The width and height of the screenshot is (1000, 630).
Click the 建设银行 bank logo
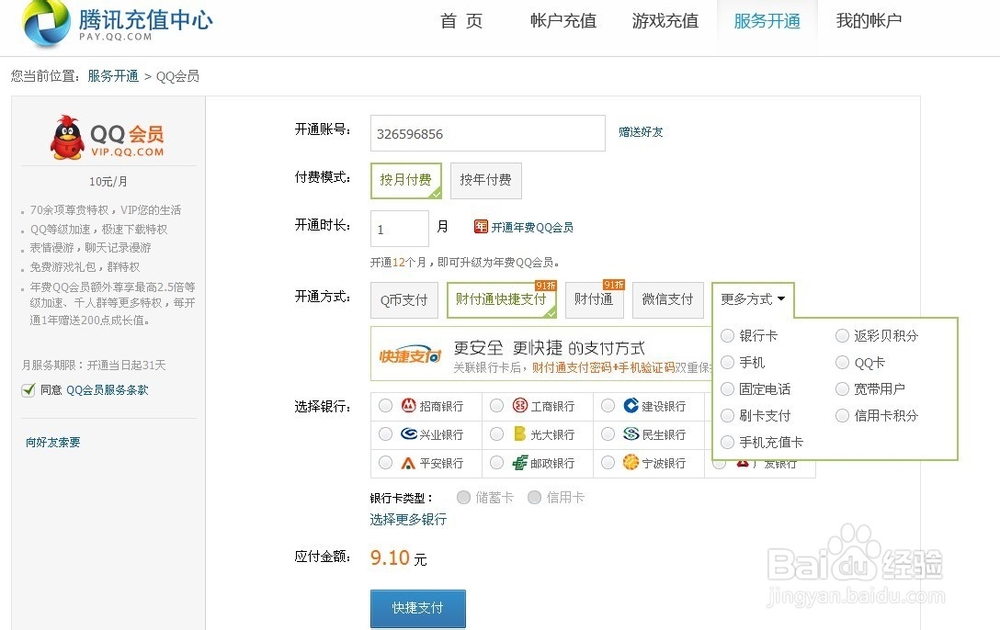[631, 405]
